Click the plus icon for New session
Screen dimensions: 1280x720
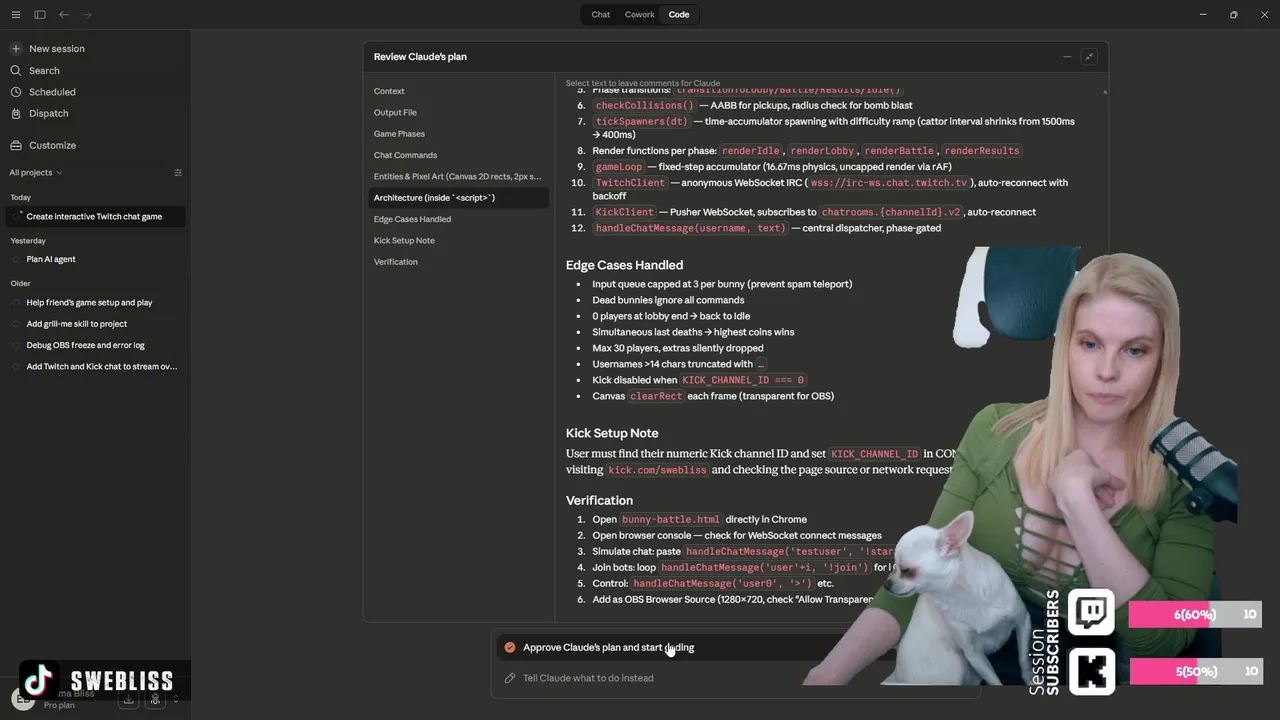click(x=16, y=48)
